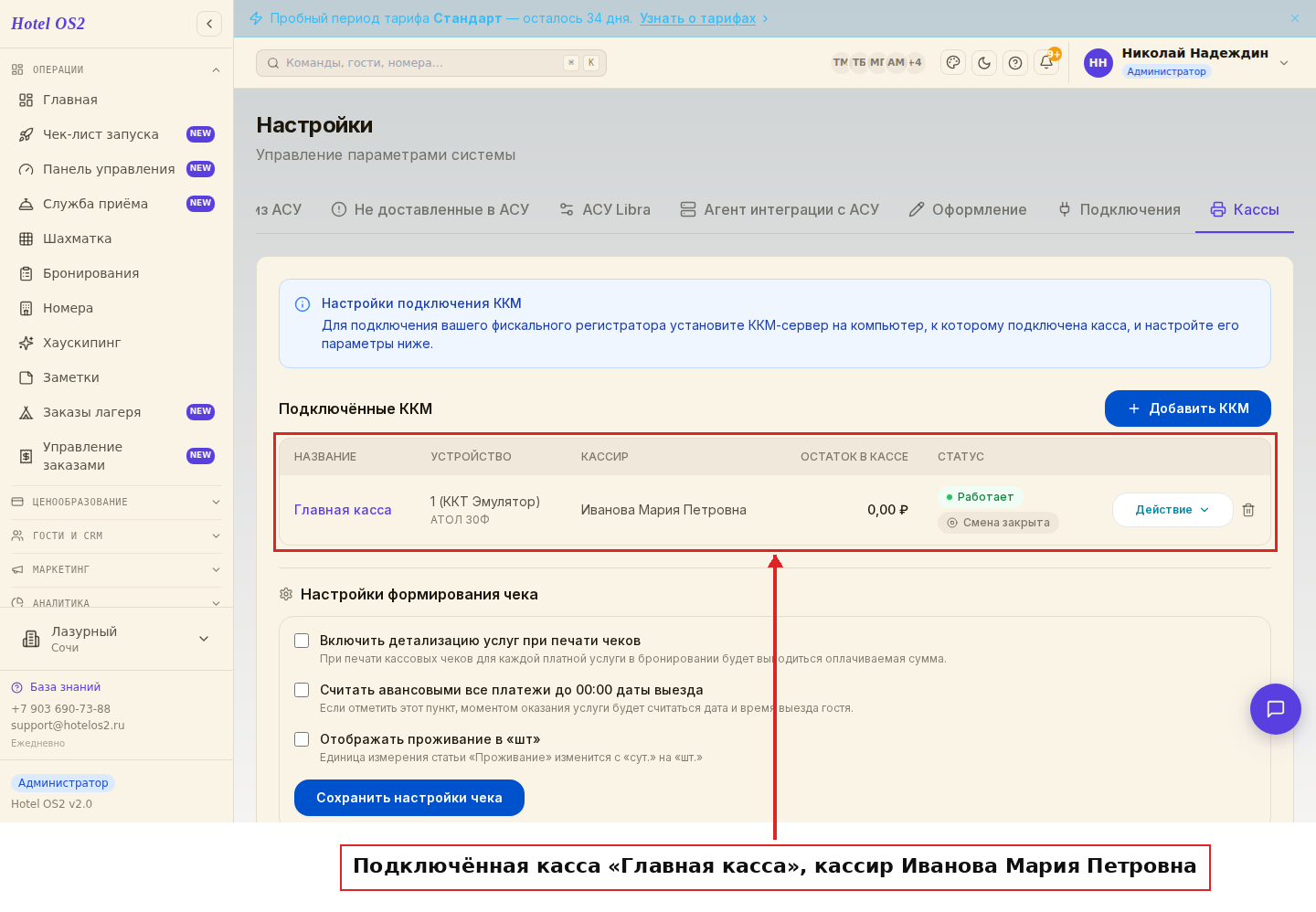Expand the ГОСТИ И CRM section
Viewport: 1316px width, 912px height.
116,536
